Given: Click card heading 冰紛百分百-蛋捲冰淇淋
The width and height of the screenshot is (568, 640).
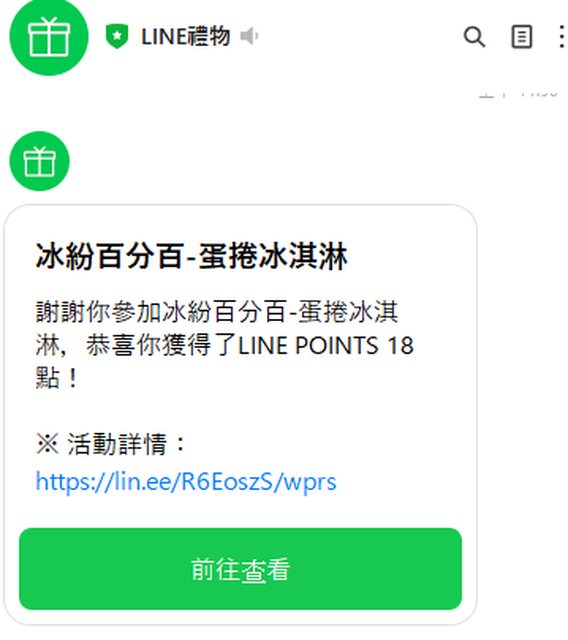Looking at the screenshot, I should click(191, 256).
